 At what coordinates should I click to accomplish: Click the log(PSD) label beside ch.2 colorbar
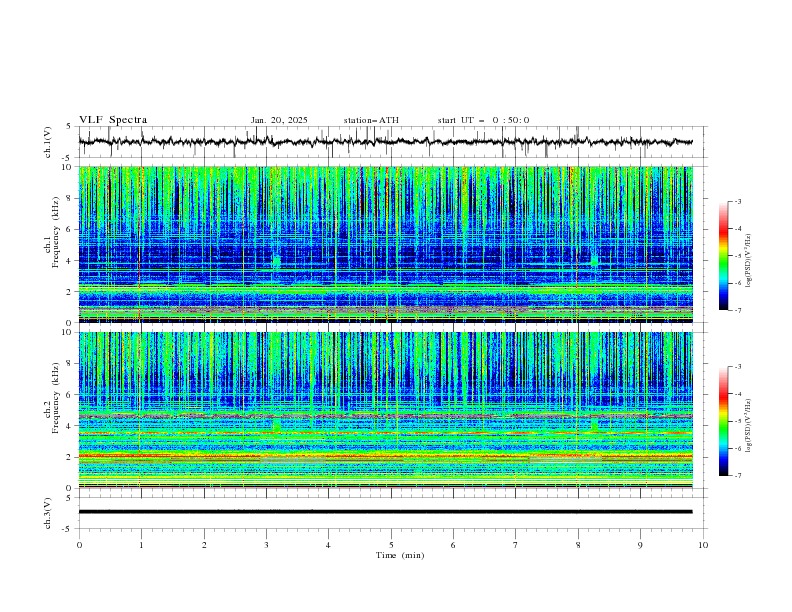[x=748, y=426]
